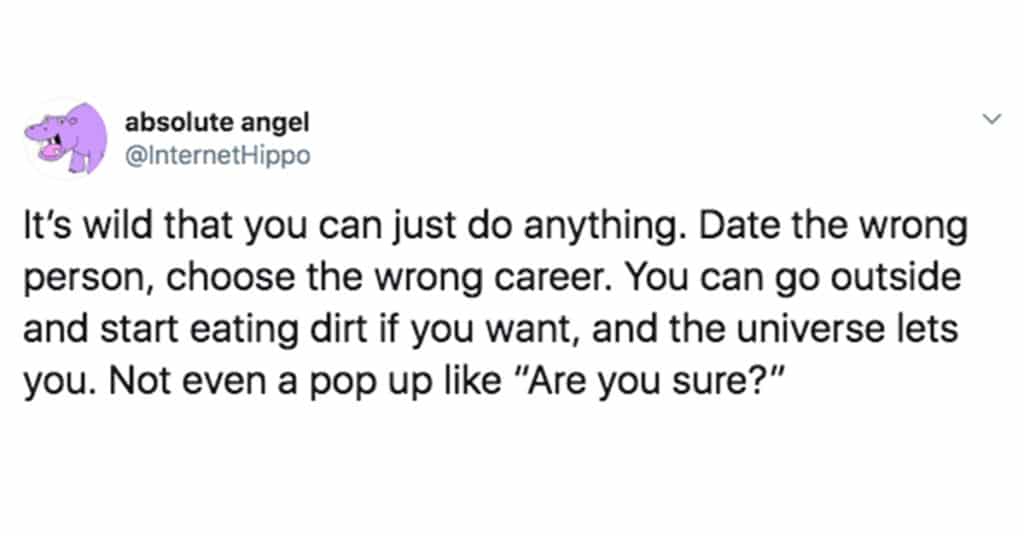
Task: Expand the tweet options chevron
Action: (x=992, y=119)
